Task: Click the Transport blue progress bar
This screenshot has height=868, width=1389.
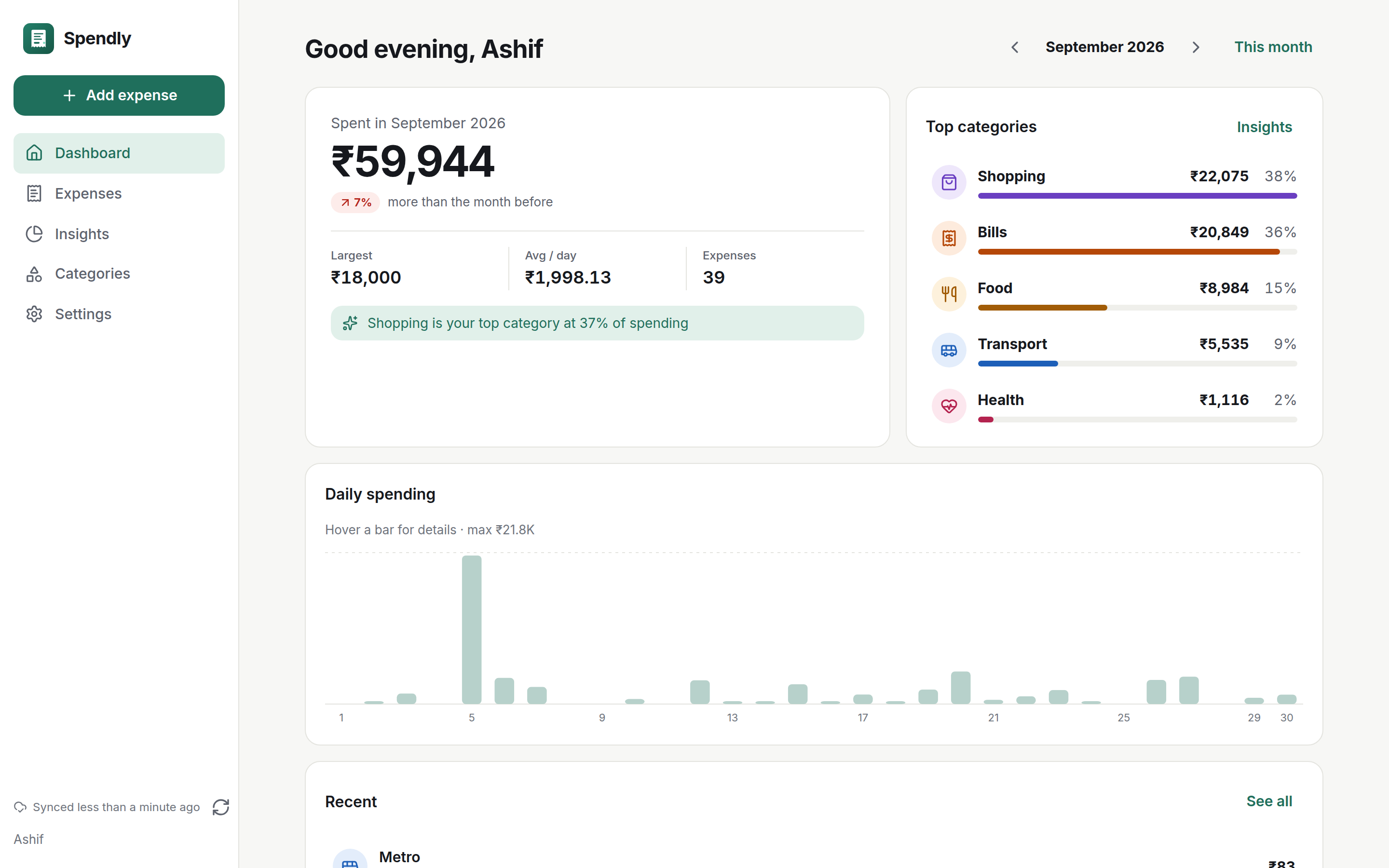Action: (1018, 364)
